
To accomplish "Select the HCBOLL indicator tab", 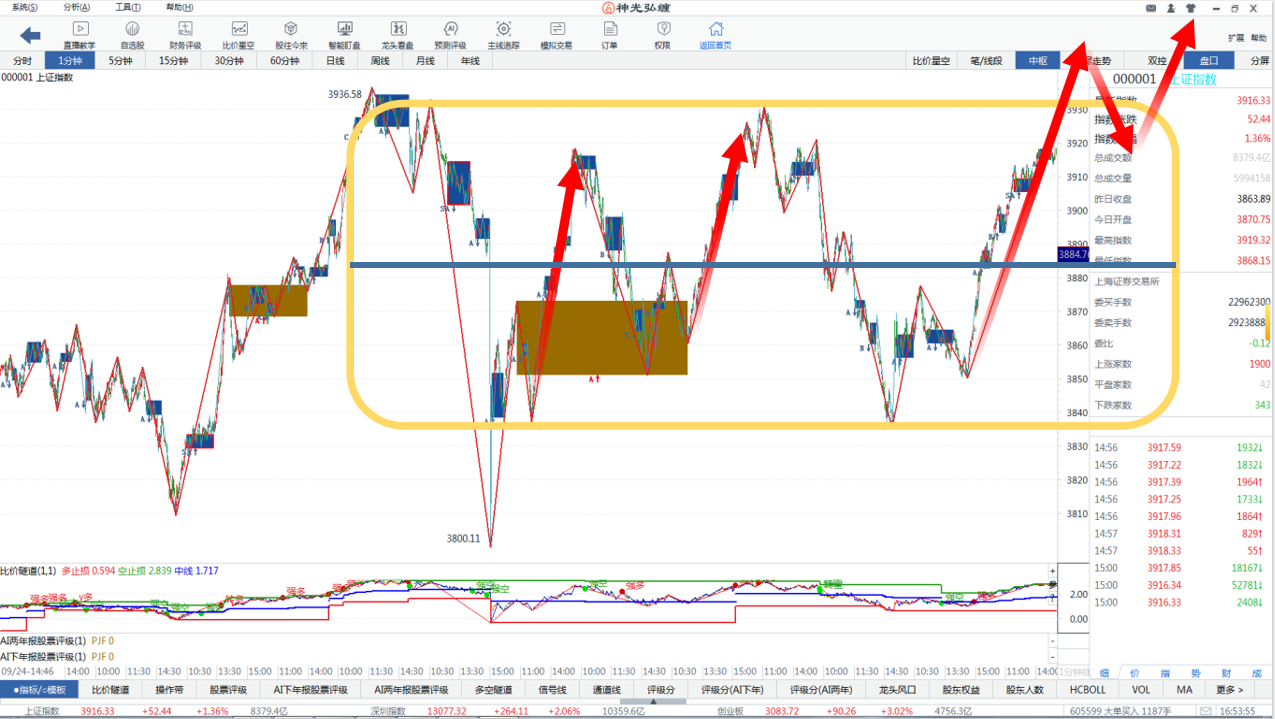I will (x=1088, y=689).
